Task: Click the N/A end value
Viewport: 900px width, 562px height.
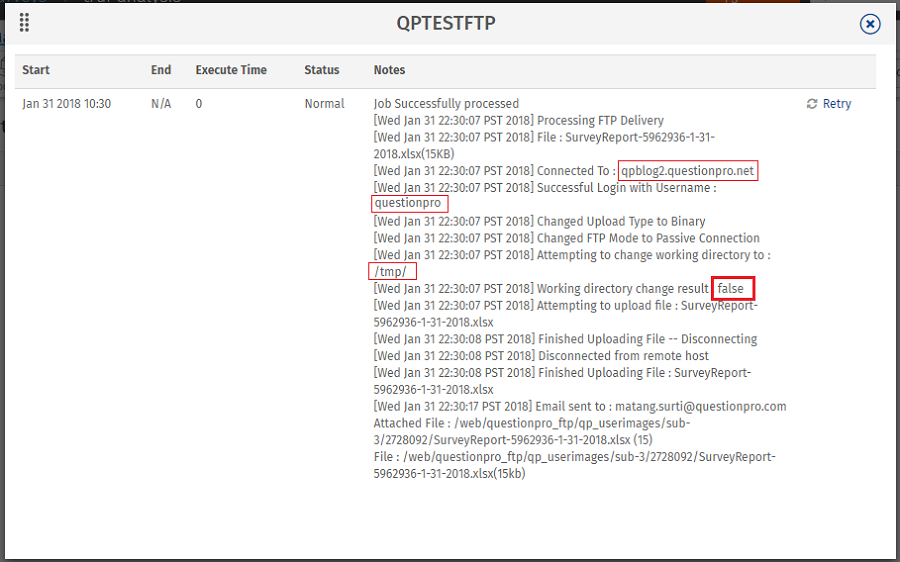Action: pyautogui.click(x=161, y=104)
